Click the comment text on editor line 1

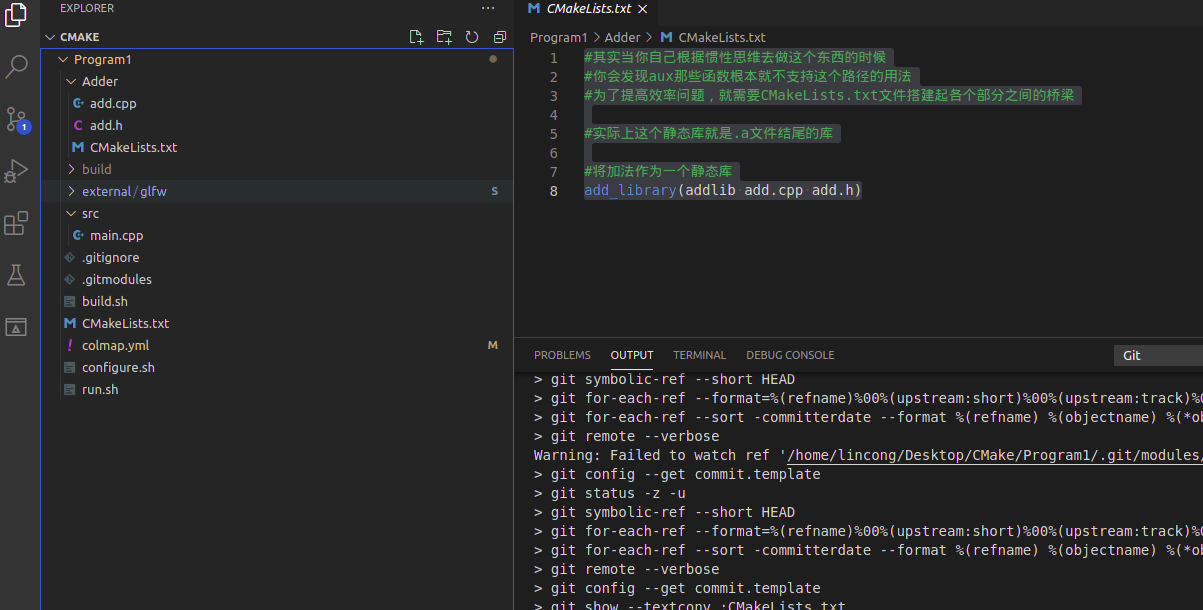(735, 57)
